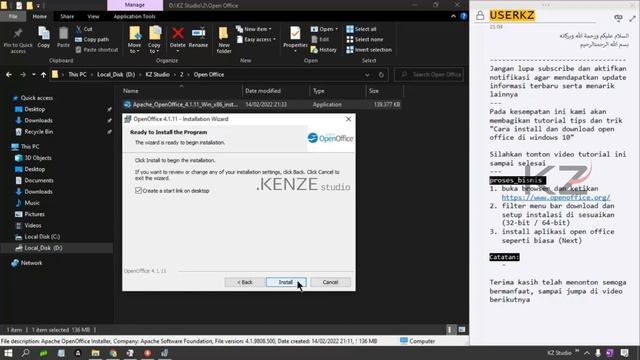
Task: Click the Cut scissors icon
Action: [79, 29]
